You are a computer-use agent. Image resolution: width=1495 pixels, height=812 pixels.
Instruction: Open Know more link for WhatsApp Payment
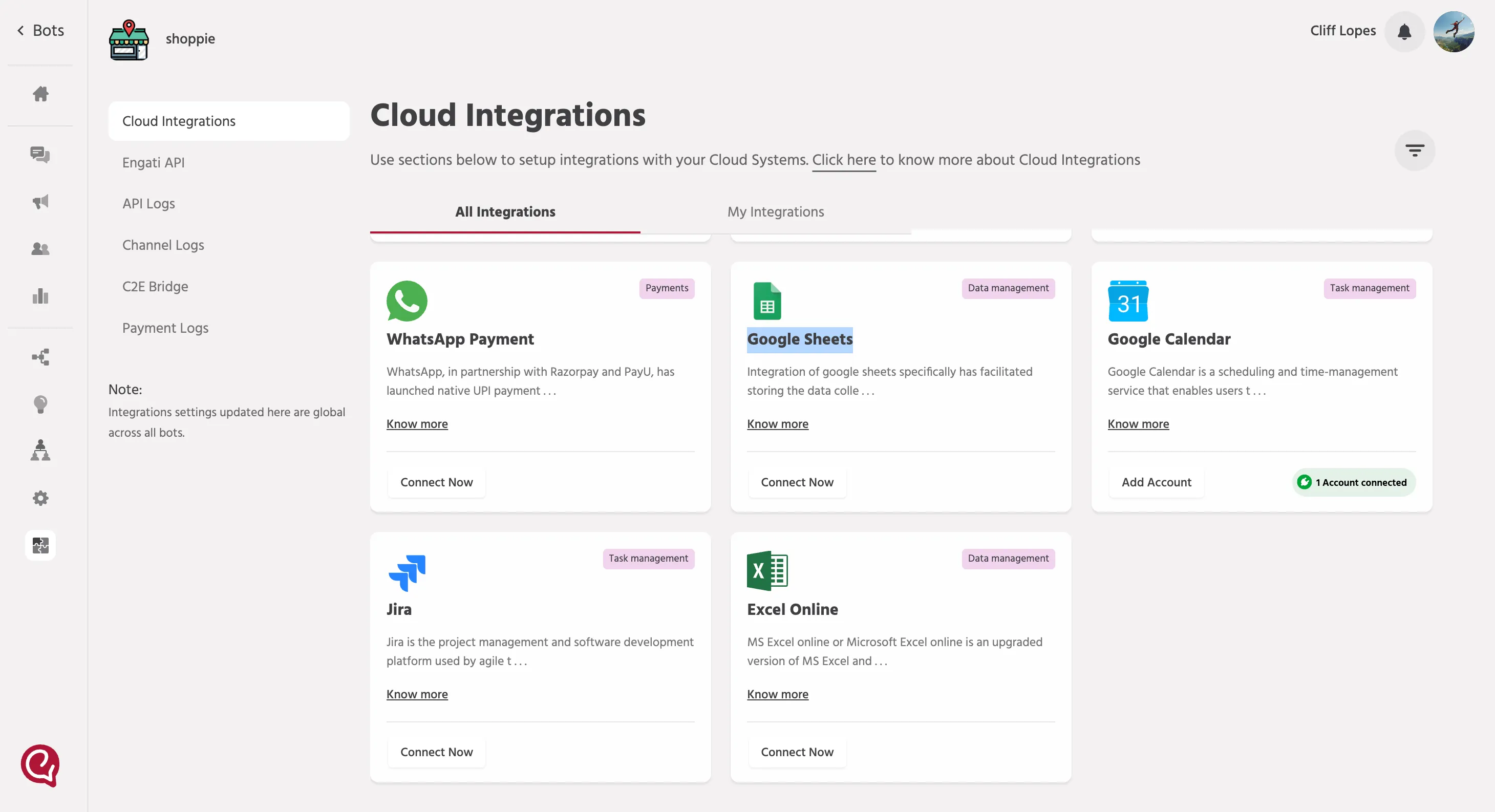tap(417, 424)
